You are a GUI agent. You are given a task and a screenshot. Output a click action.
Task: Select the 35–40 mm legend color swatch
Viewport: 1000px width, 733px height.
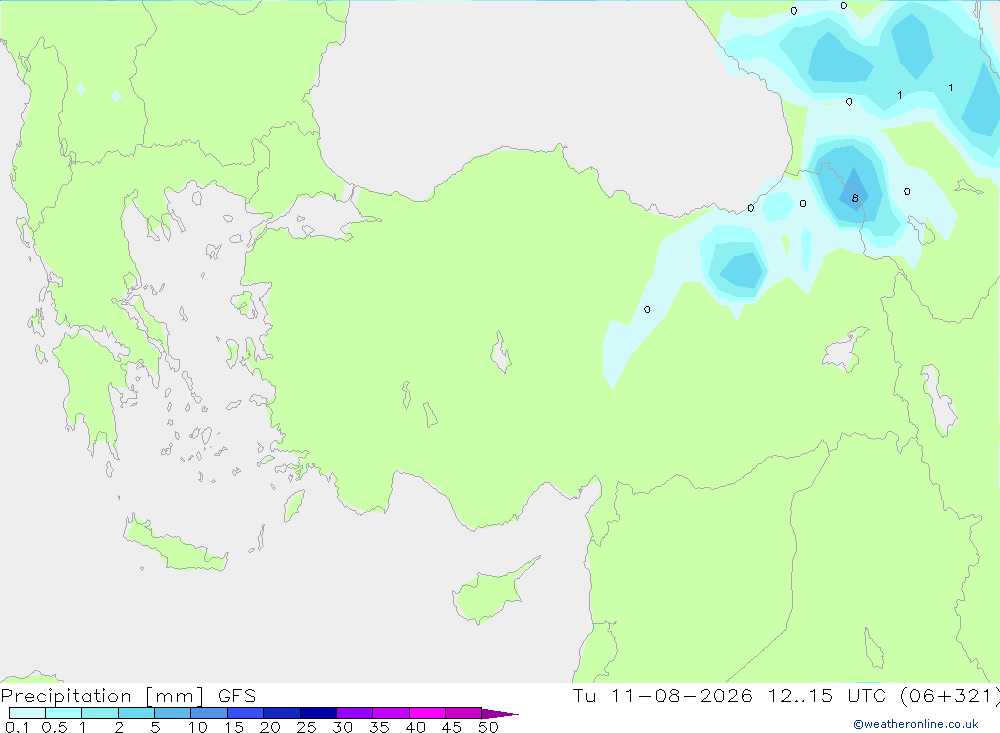[391, 713]
